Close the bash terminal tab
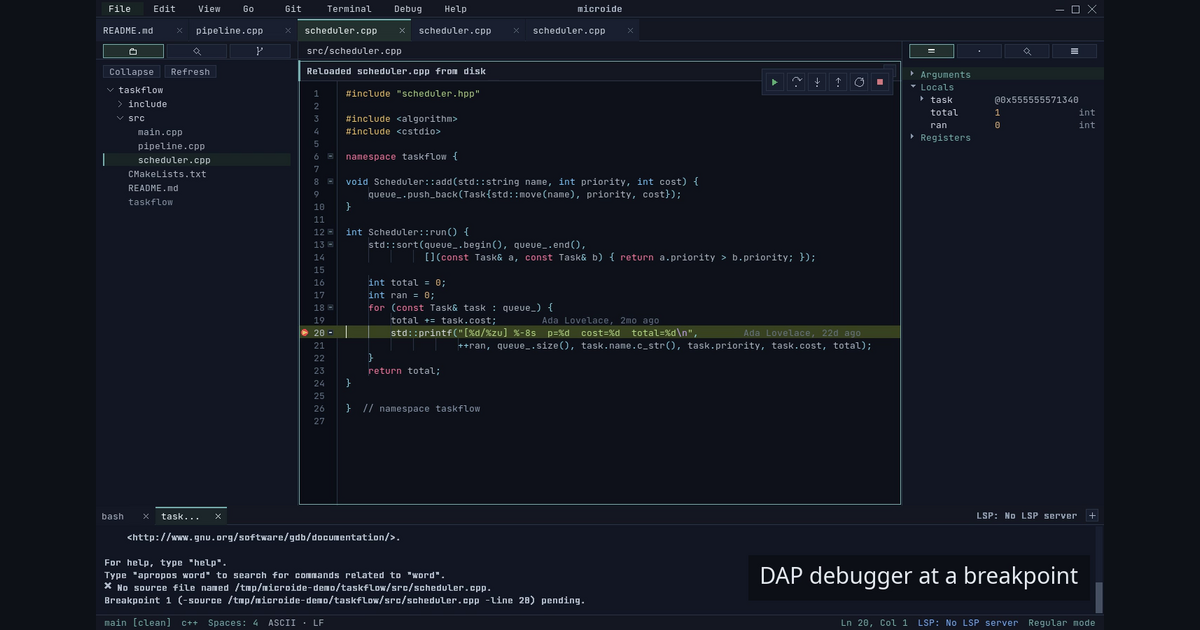 [x=146, y=516]
